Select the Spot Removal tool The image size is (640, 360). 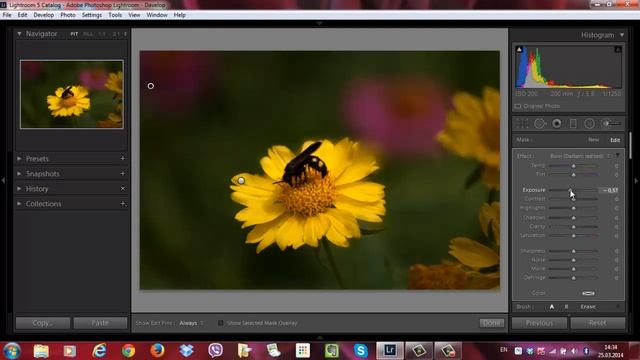tap(540, 124)
